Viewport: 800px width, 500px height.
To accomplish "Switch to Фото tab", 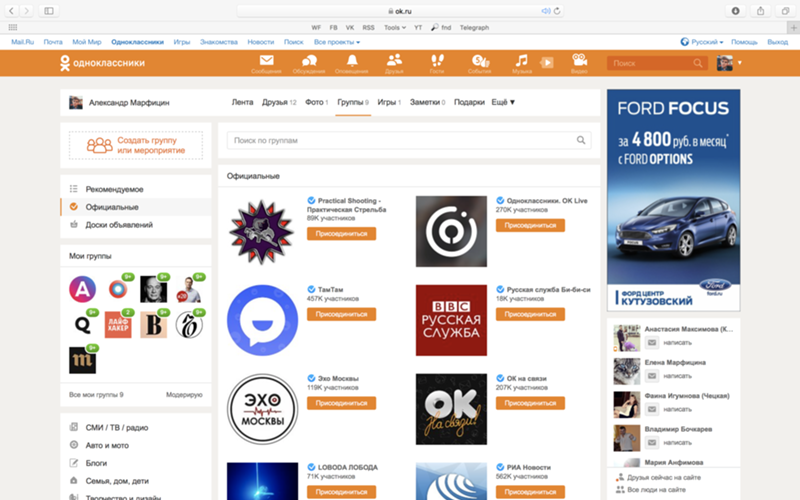I will pos(316,102).
